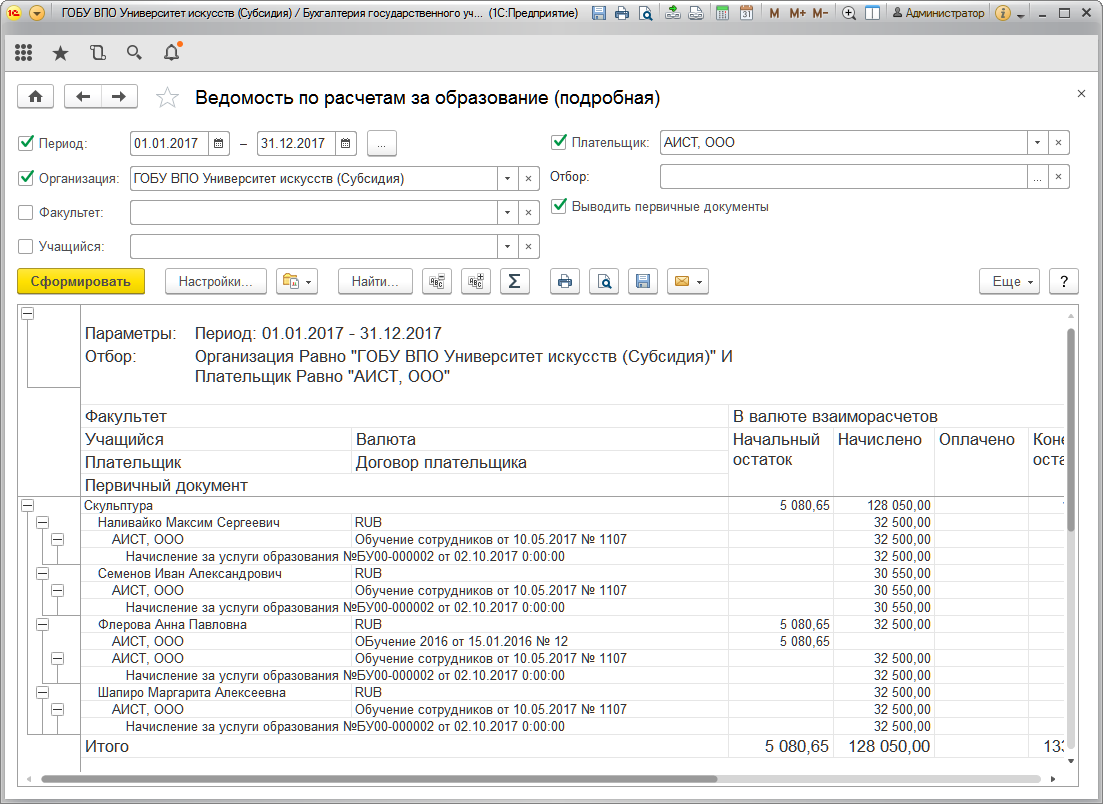Open the search magnifier in tools panel
The image size is (1103, 804).
pos(134,53)
